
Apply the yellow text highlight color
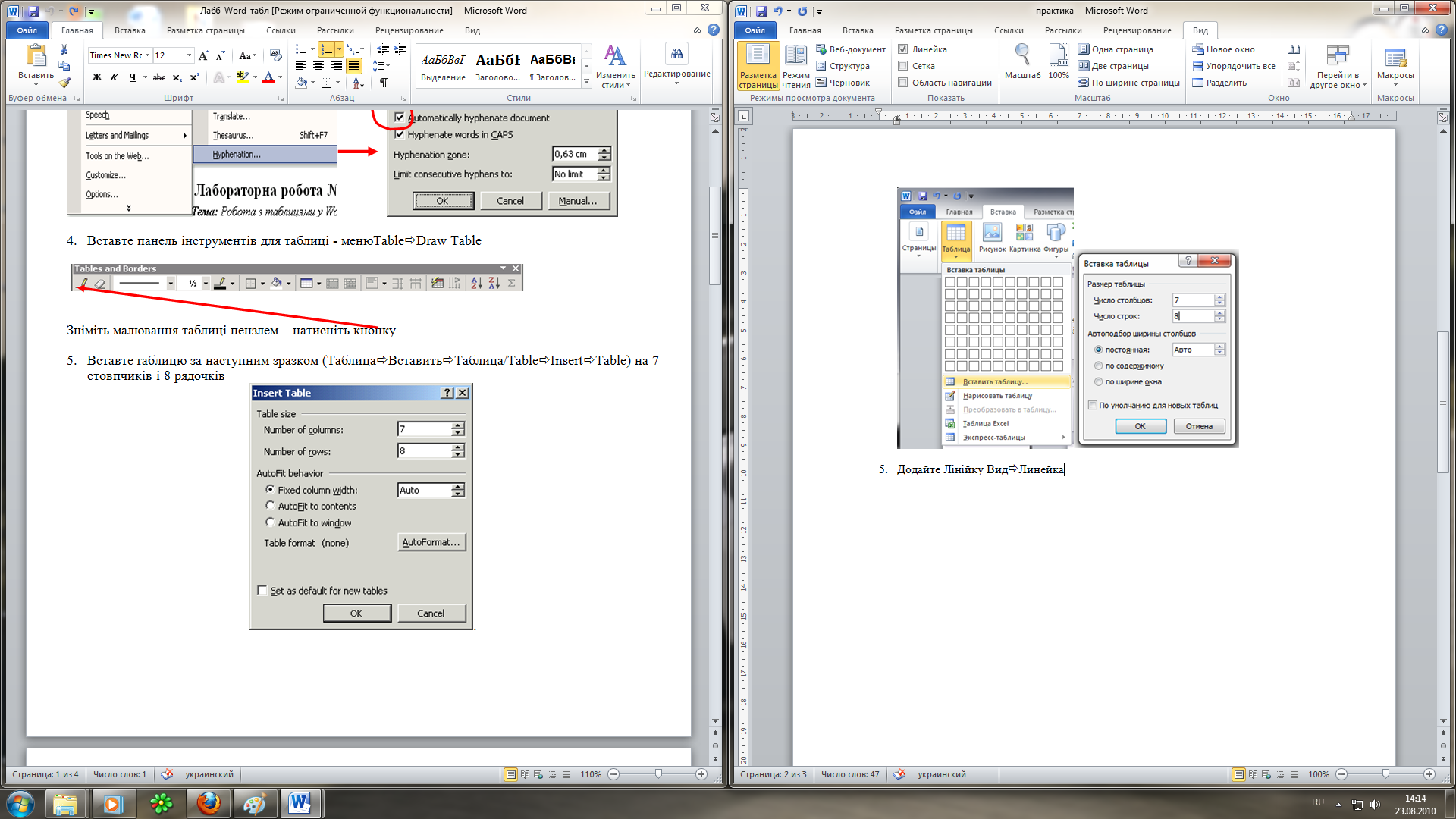coord(241,77)
